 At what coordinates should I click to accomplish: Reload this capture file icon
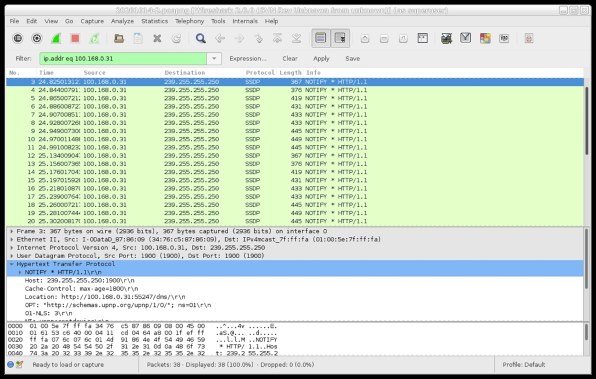[x=176, y=38]
